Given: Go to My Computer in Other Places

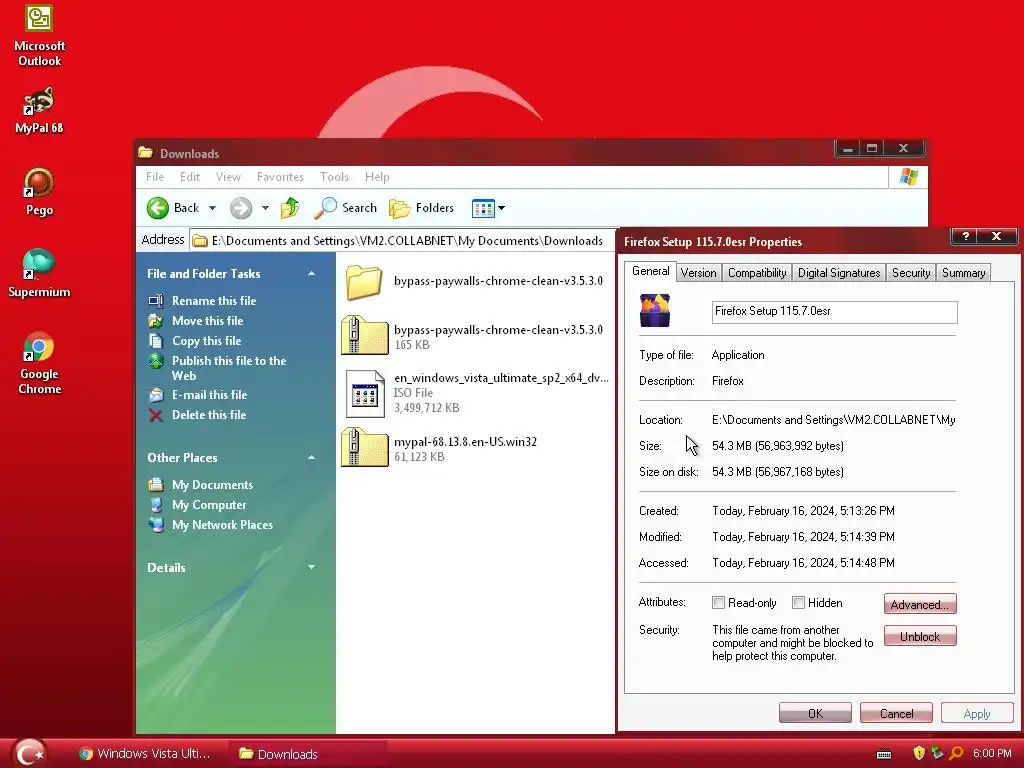Looking at the screenshot, I should click(209, 505).
